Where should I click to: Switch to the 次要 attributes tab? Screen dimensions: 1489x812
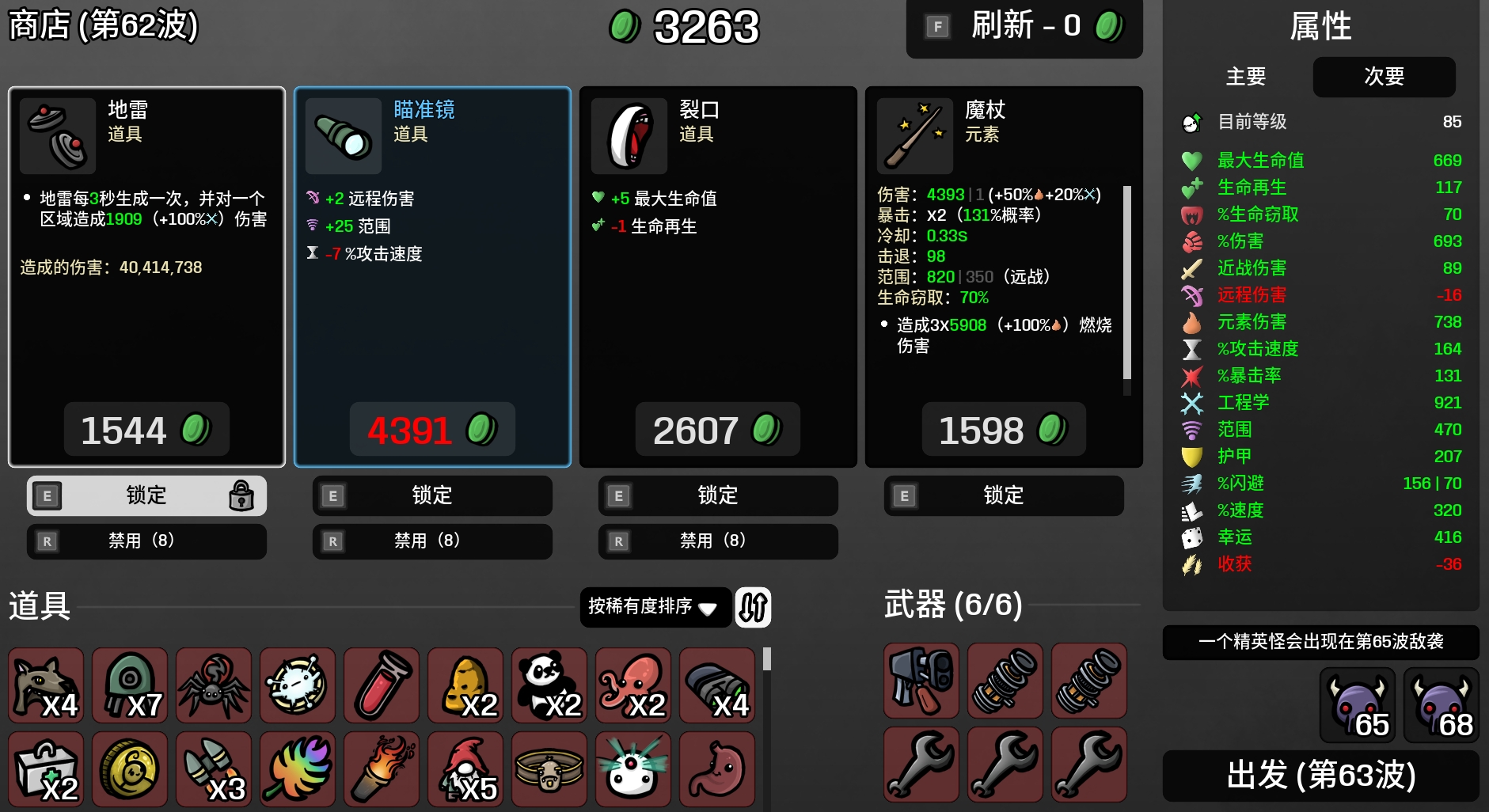pyautogui.click(x=1384, y=77)
